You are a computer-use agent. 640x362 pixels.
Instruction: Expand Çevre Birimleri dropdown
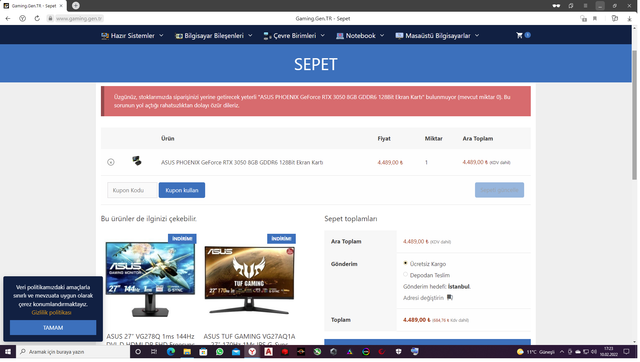pos(294,36)
